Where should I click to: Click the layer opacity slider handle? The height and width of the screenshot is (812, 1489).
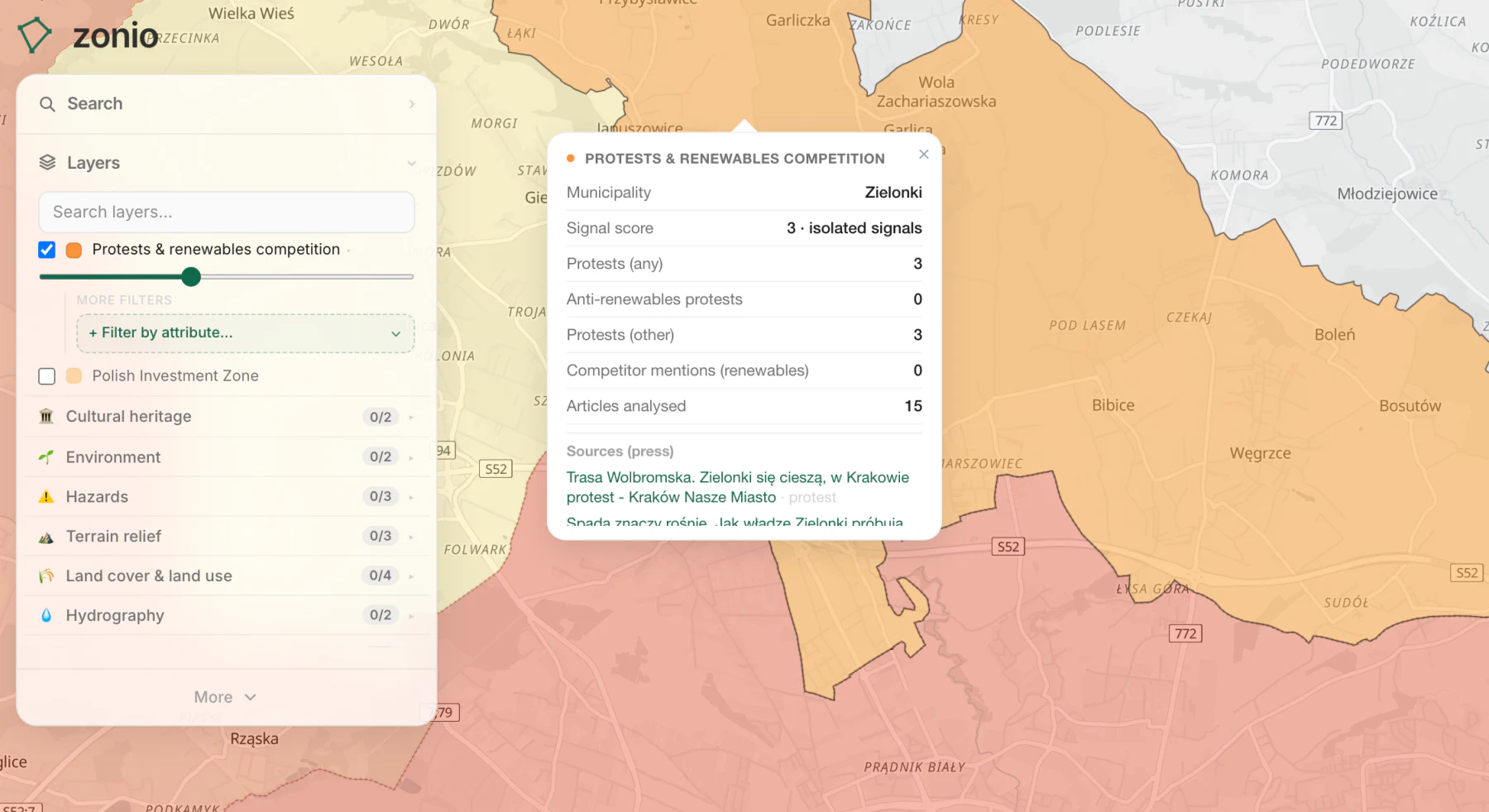(191, 277)
